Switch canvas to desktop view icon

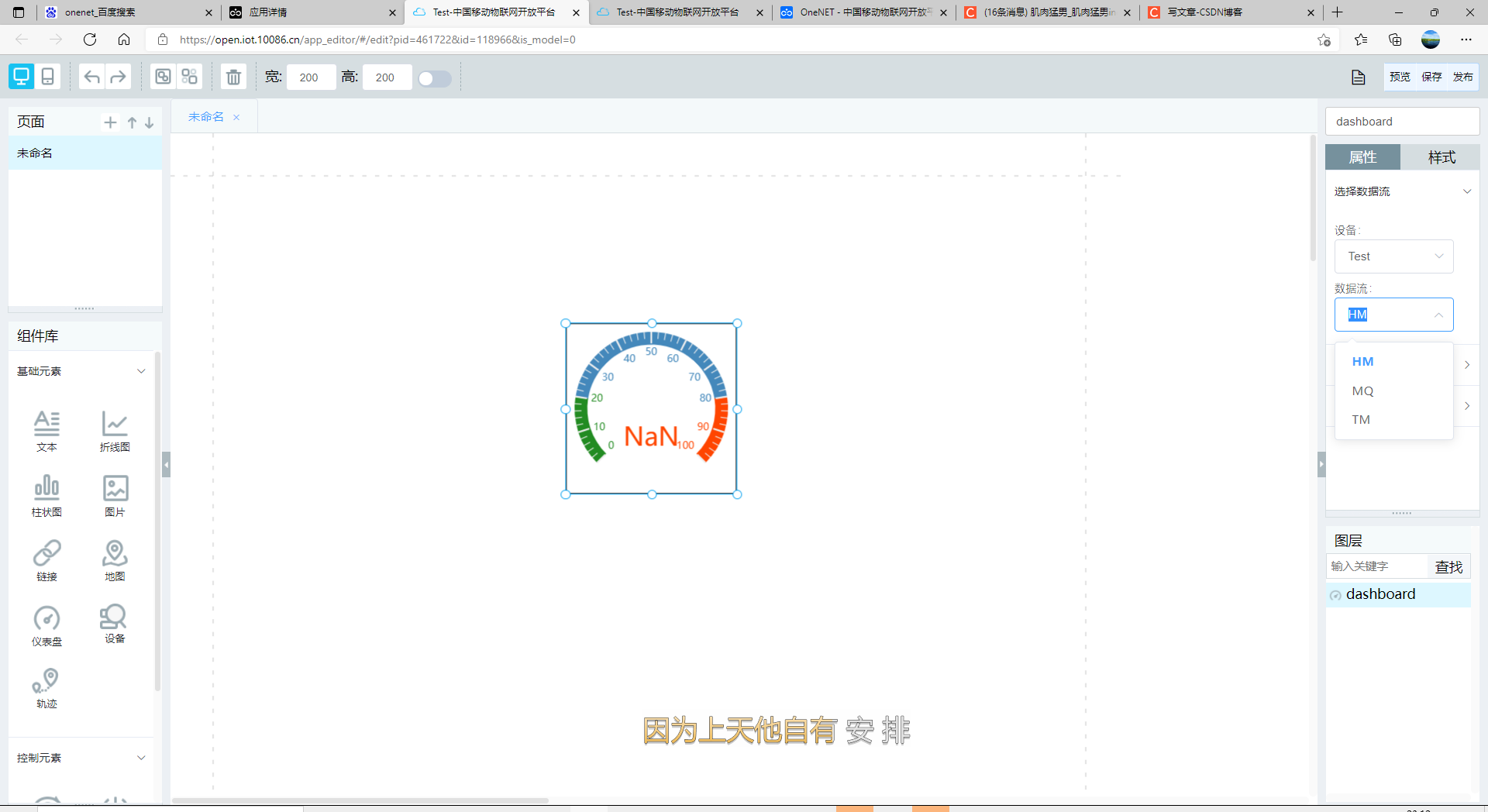point(20,77)
